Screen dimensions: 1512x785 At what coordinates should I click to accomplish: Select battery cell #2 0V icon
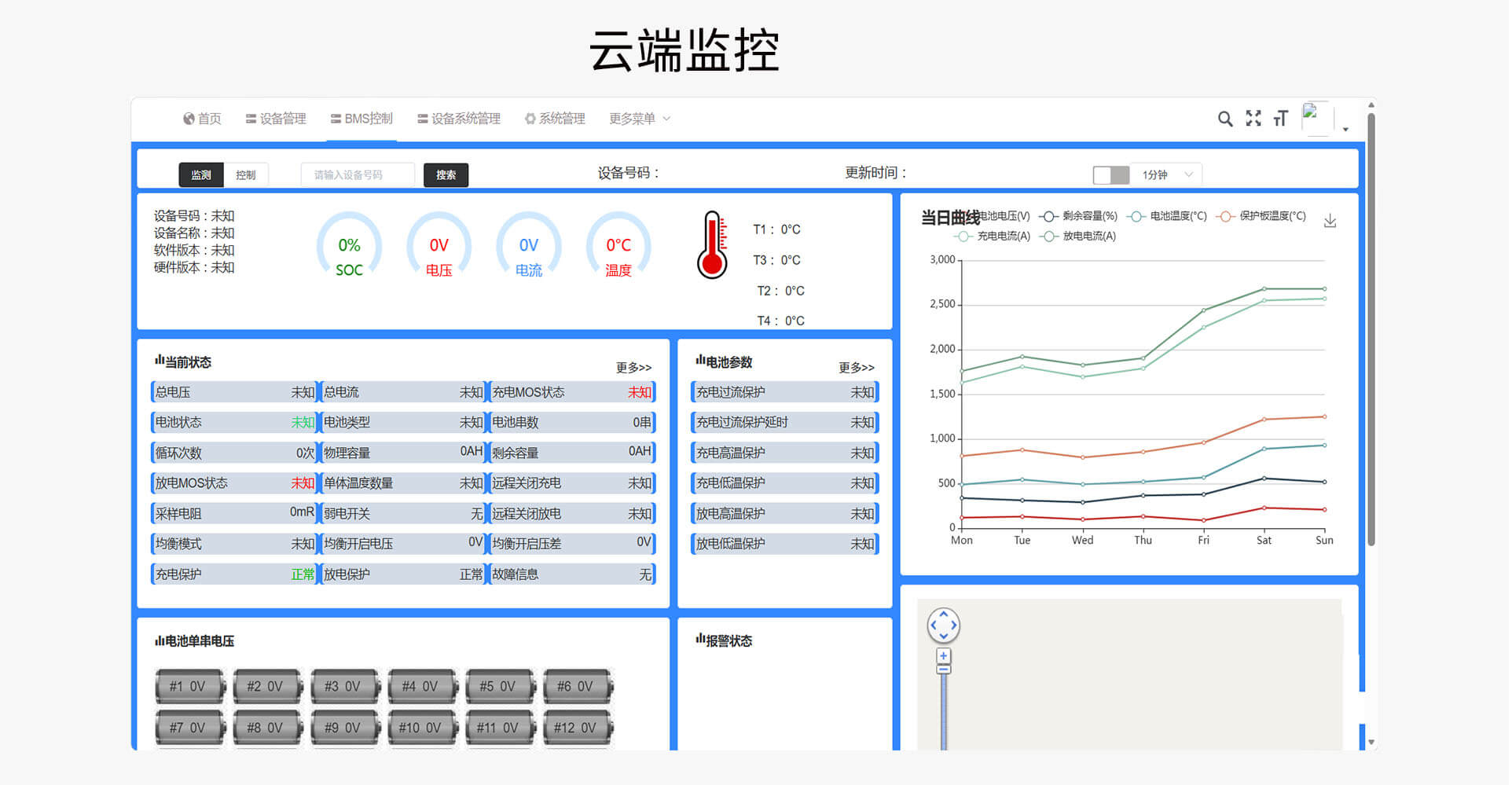(x=269, y=688)
